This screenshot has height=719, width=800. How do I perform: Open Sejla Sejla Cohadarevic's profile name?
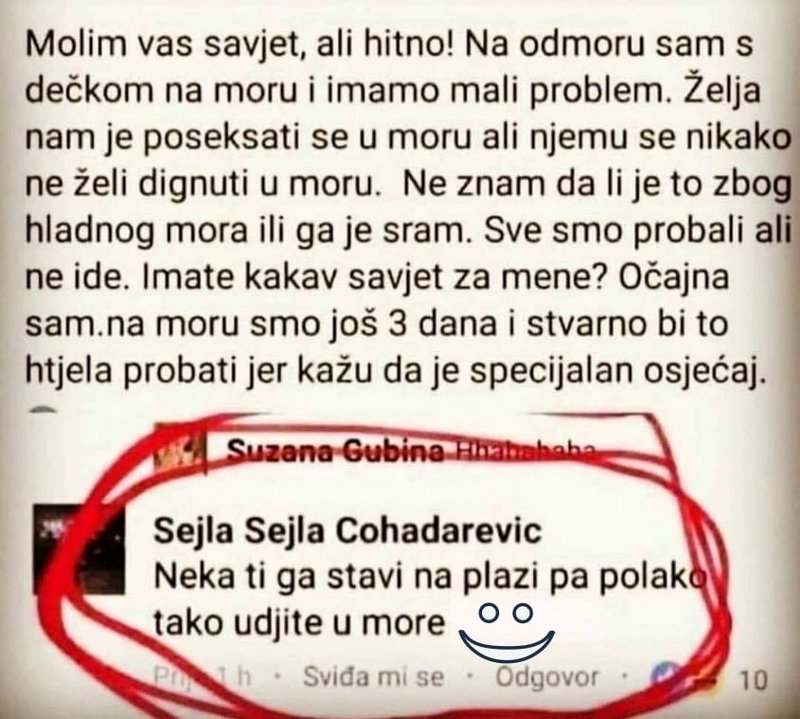click(x=347, y=531)
